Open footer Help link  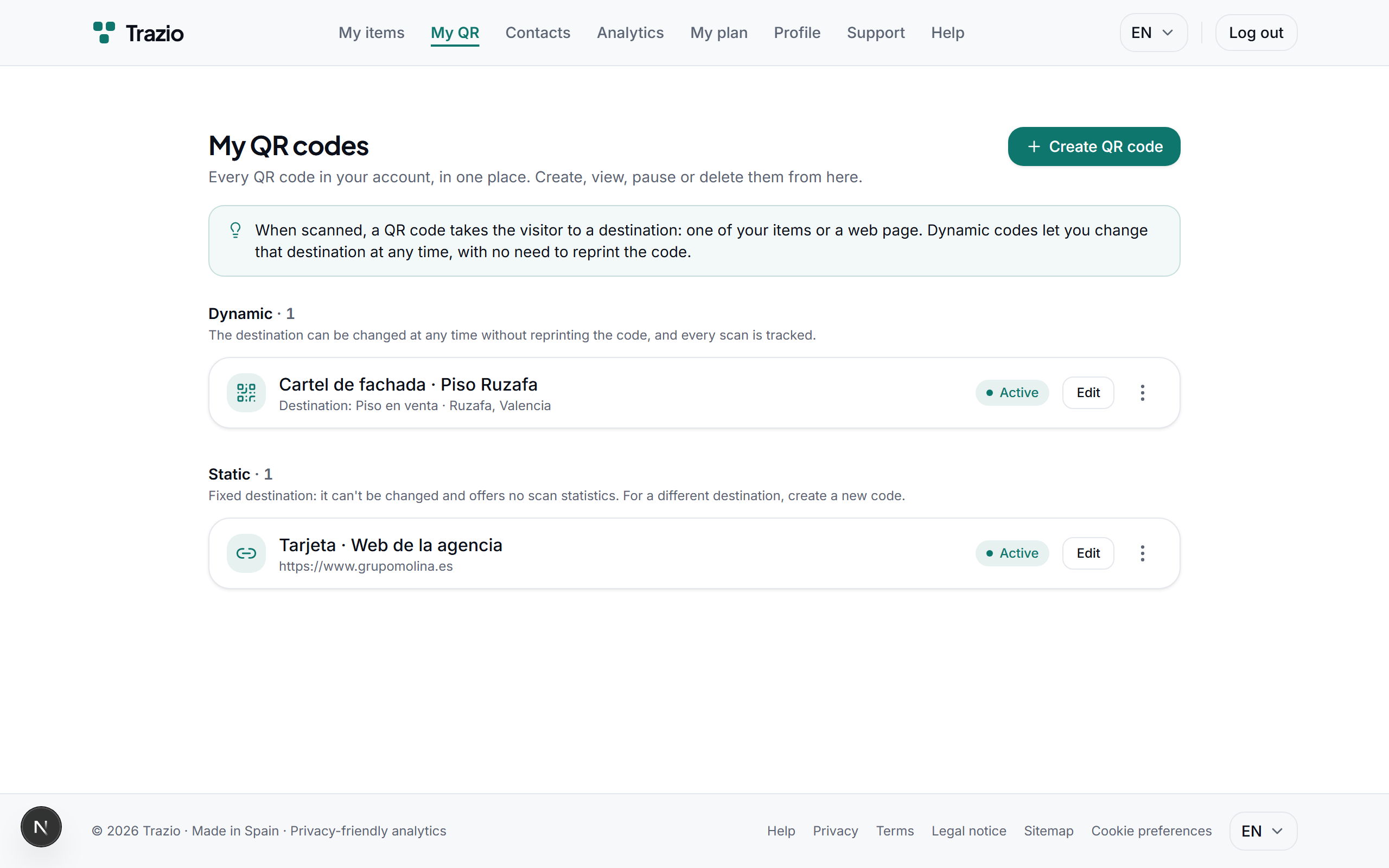pyautogui.click(x=781, y=831)
